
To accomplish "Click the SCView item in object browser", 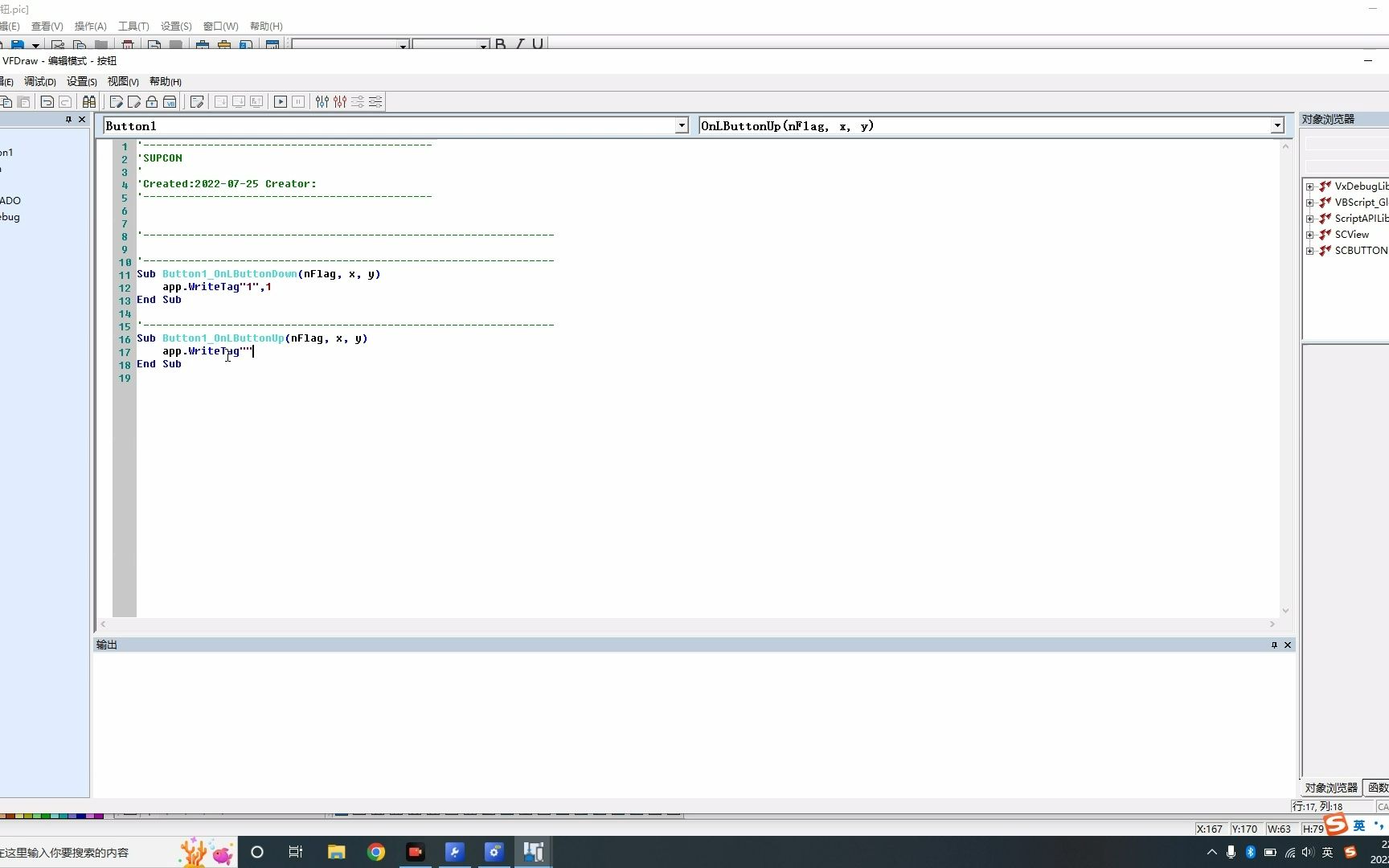I will click(1351, 235).
